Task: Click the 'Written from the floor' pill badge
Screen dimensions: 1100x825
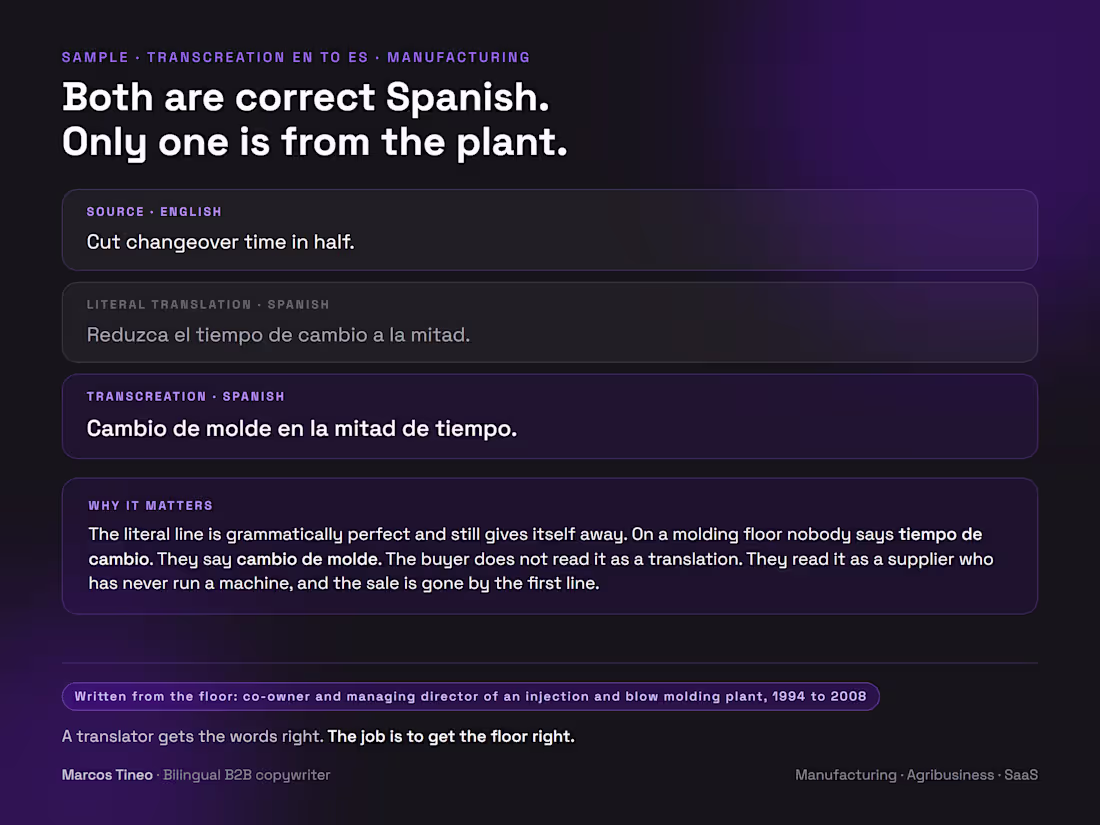Action: (470, 697)
